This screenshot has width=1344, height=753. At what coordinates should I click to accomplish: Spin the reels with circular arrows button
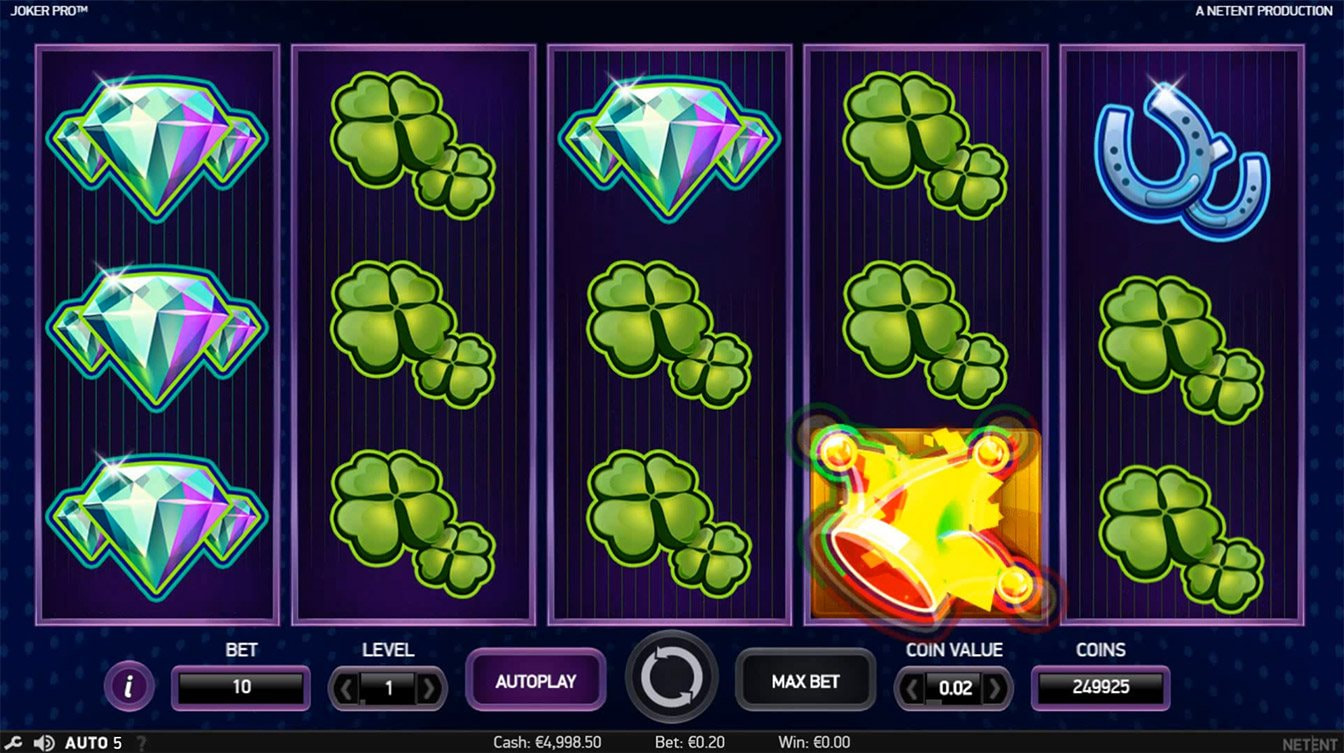[x=671, y=679]
